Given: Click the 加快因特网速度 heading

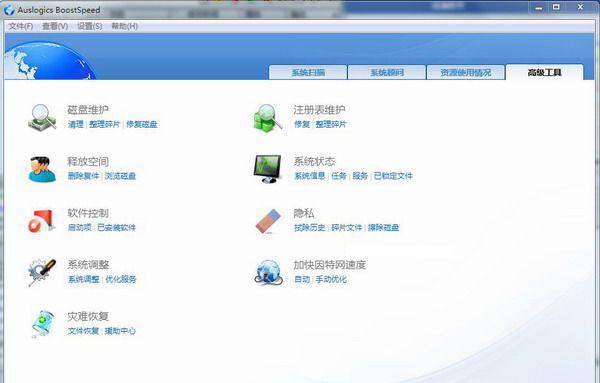Looking at the screenshot, I should pyautogui.click(x=329, y=265).
